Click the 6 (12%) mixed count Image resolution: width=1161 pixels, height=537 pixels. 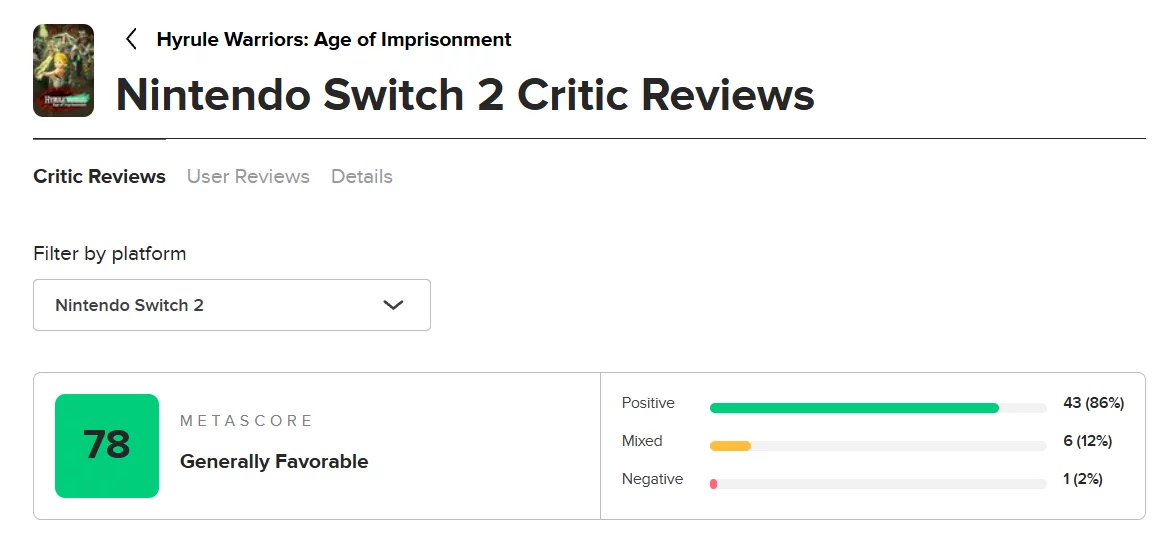[x=1087, y=441]
